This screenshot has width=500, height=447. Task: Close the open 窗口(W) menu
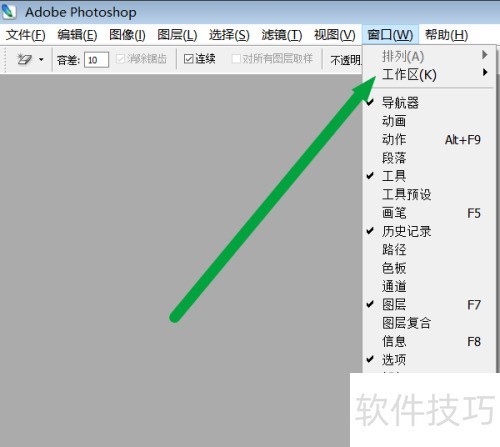point(390,35)
